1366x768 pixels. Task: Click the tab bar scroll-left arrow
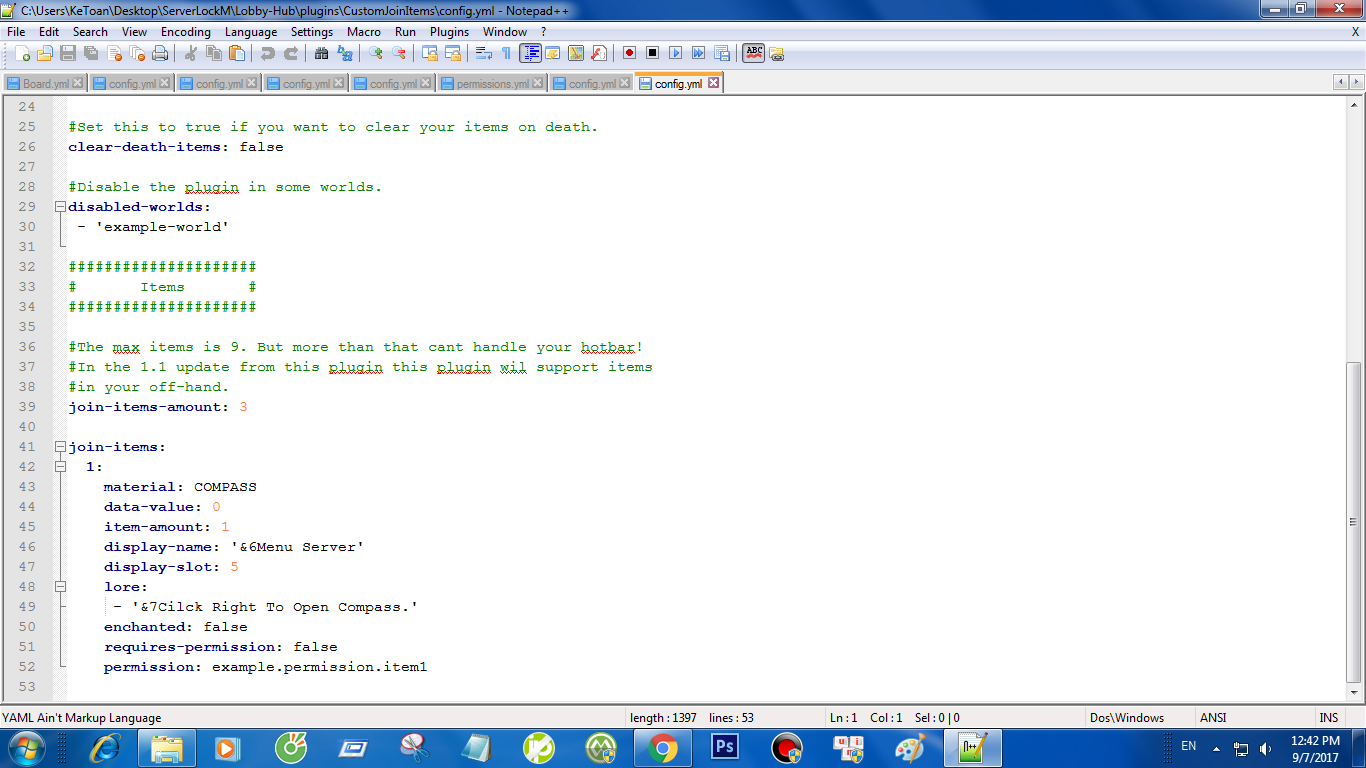1340,82
